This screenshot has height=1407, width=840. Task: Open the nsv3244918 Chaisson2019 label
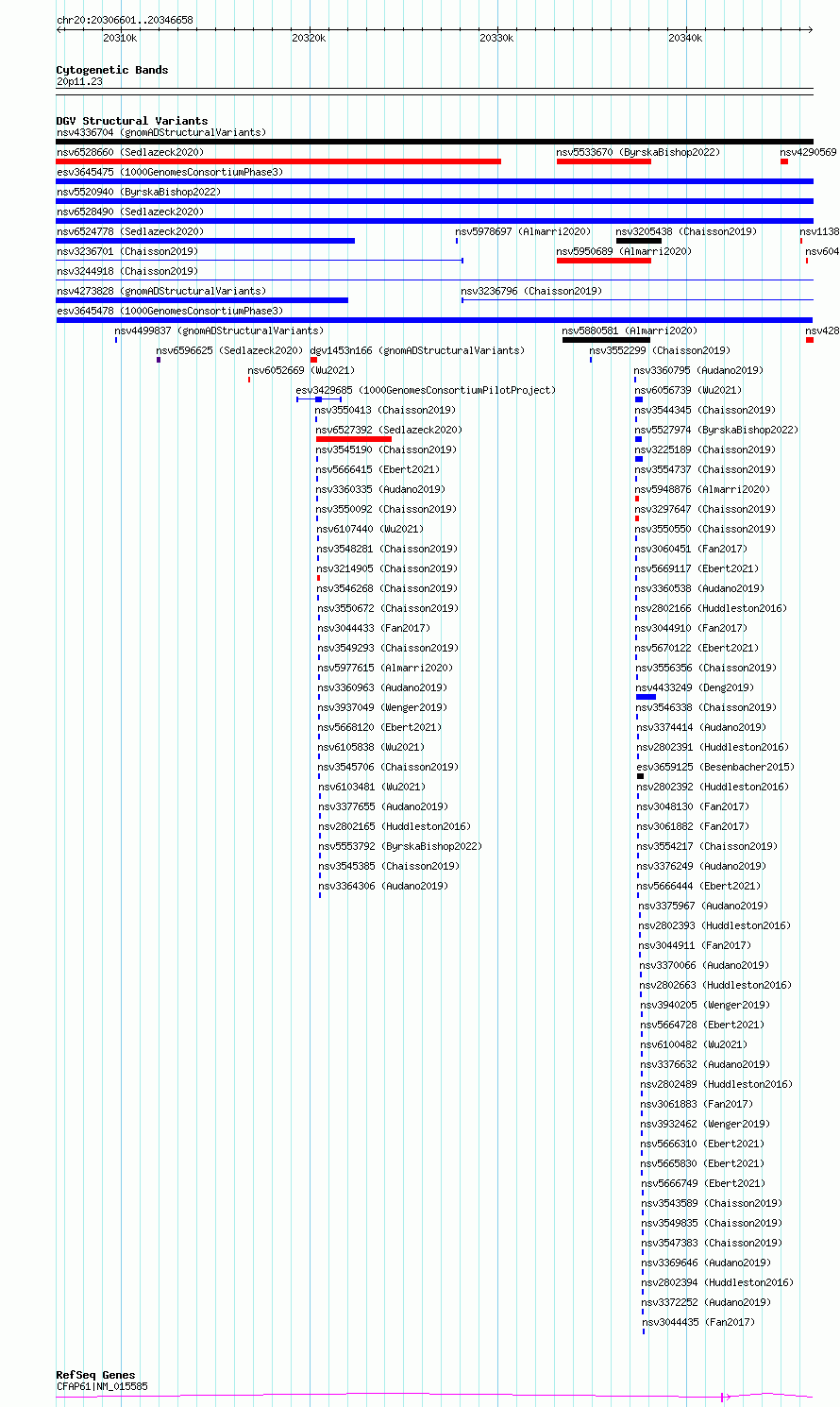coord(126,271)
